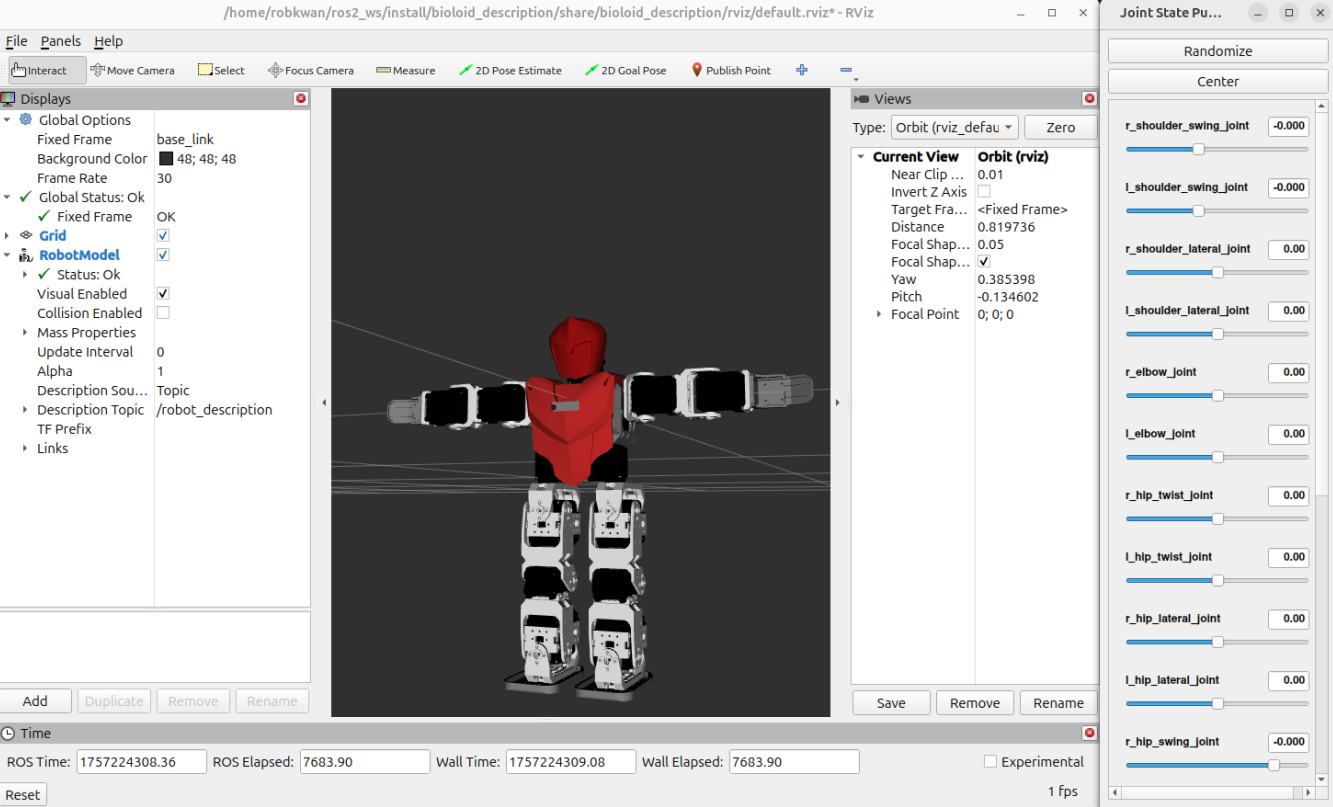1333x807 pixels.
Task: Select the 2D Goal Pose tool
Action: point(626,70)
